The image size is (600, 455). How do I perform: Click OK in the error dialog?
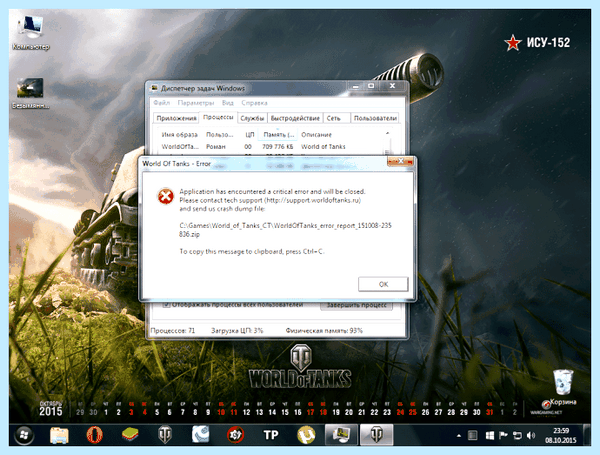point(383,284)
